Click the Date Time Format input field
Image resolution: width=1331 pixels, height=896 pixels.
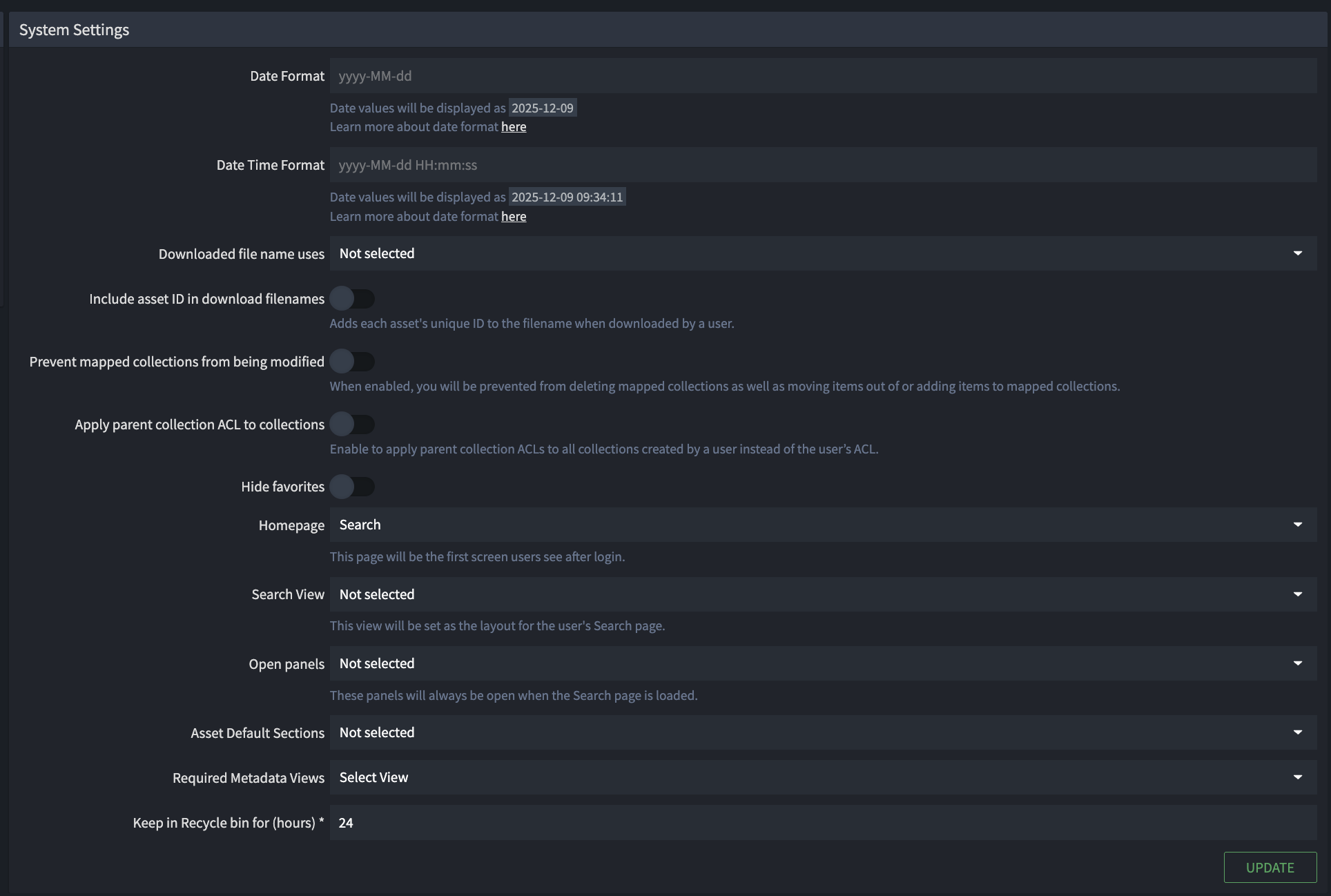pos(823,165)
